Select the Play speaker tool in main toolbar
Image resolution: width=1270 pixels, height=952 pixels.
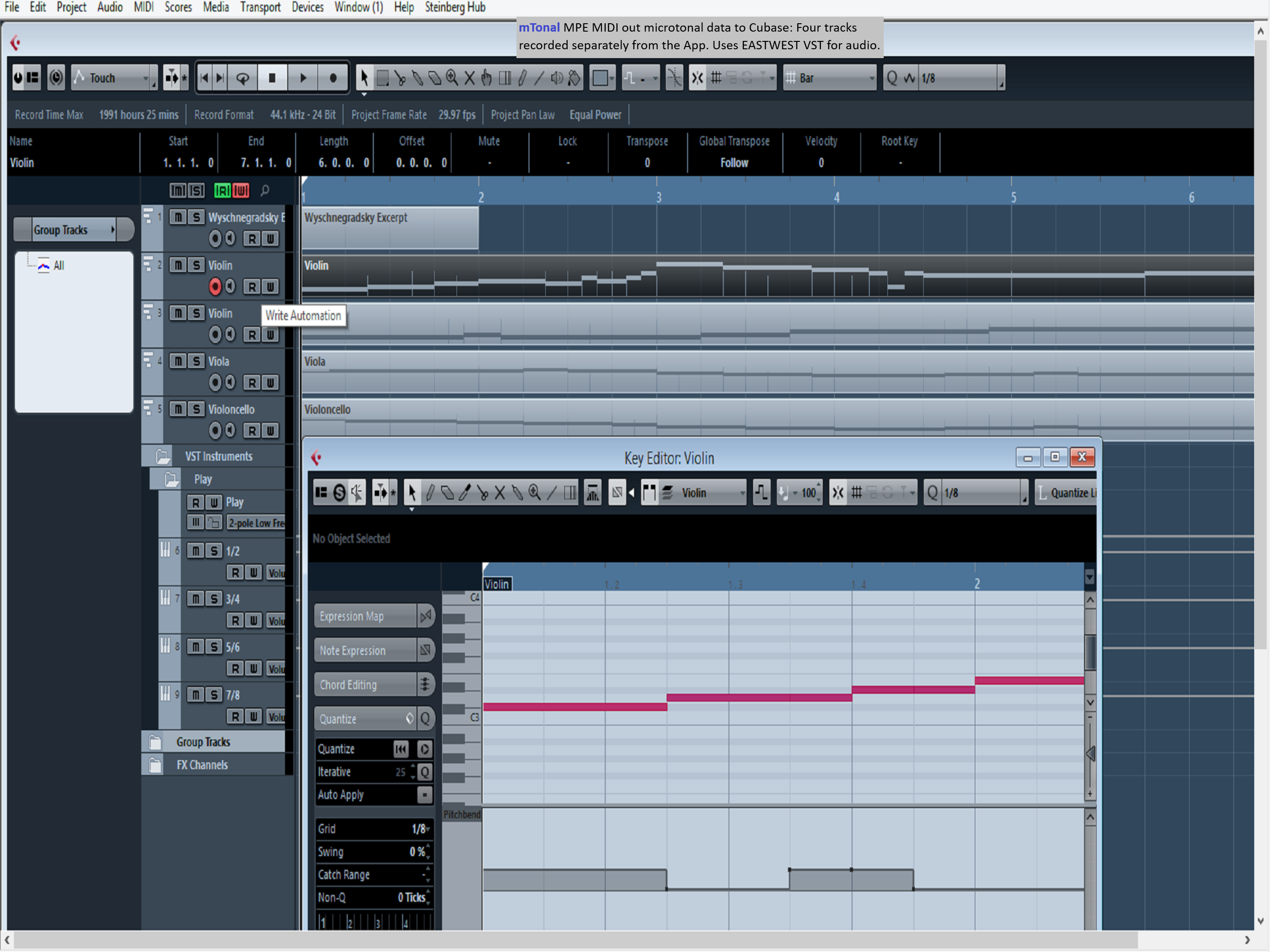[x=557, y=78]
